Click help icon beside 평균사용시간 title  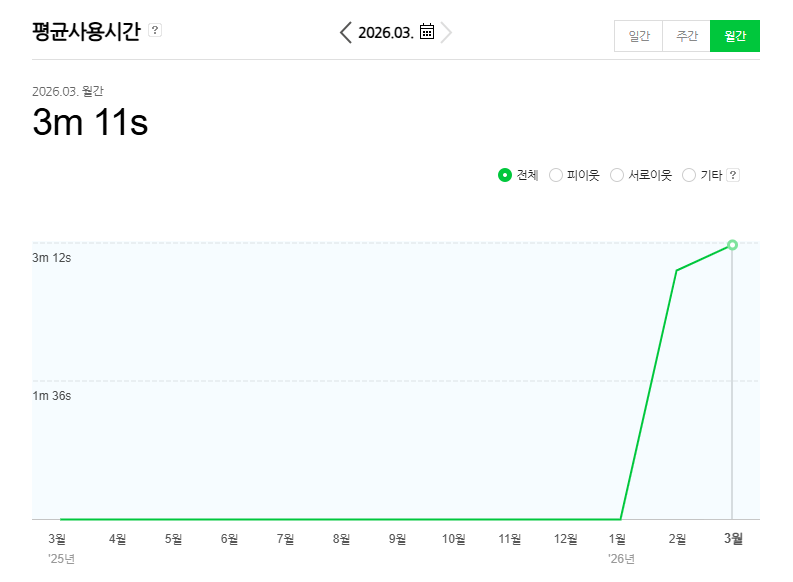coord(155,30)
